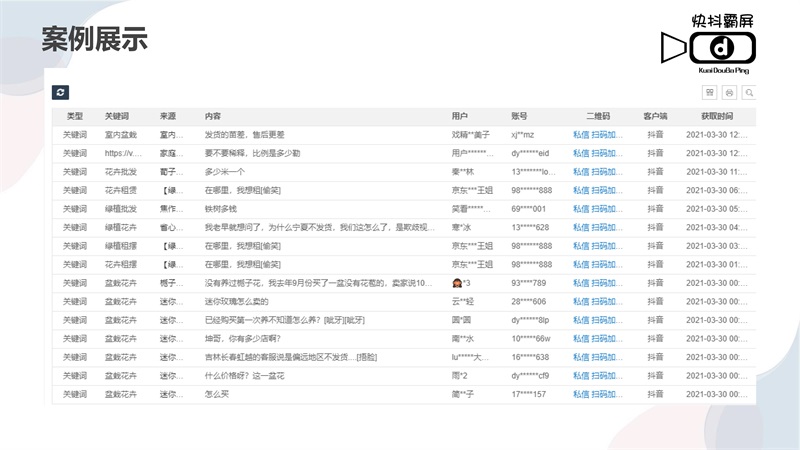Click the 扫码加 link for account 69****001
Image resolution: width=800 pixels, height=450 pixels.
tap(607, 209)
